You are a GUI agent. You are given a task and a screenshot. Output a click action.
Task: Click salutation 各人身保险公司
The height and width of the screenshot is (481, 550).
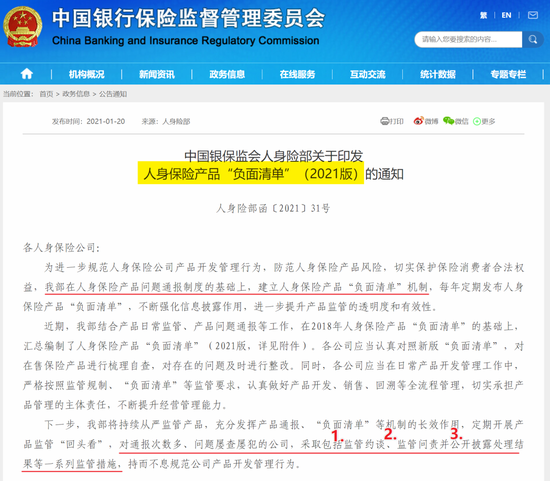click(59, 248)
